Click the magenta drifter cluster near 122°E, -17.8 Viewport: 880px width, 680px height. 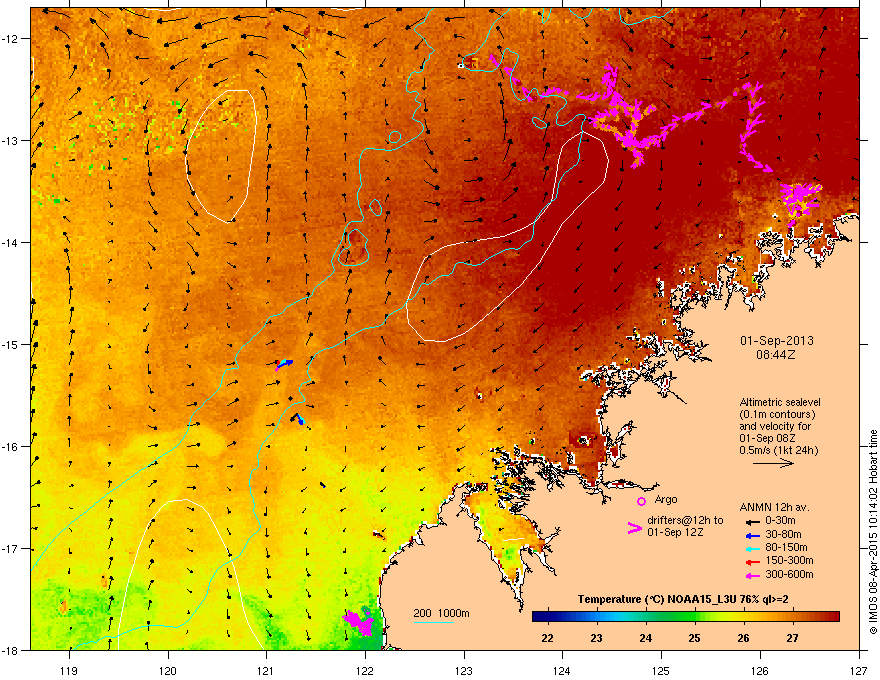pyautogui.click(x=358, y=622)
